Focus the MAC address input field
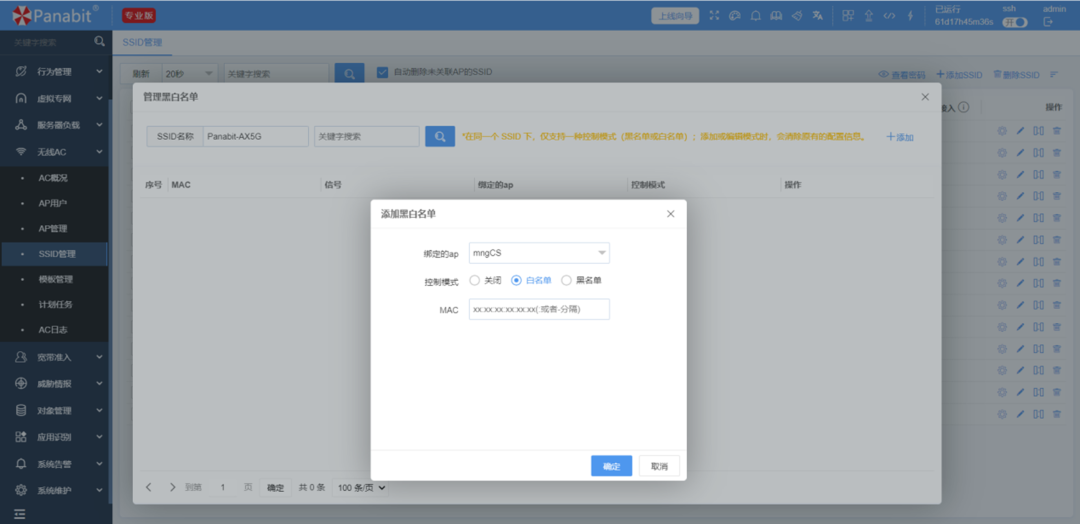The image size is (1080, 524). point(539,309)
